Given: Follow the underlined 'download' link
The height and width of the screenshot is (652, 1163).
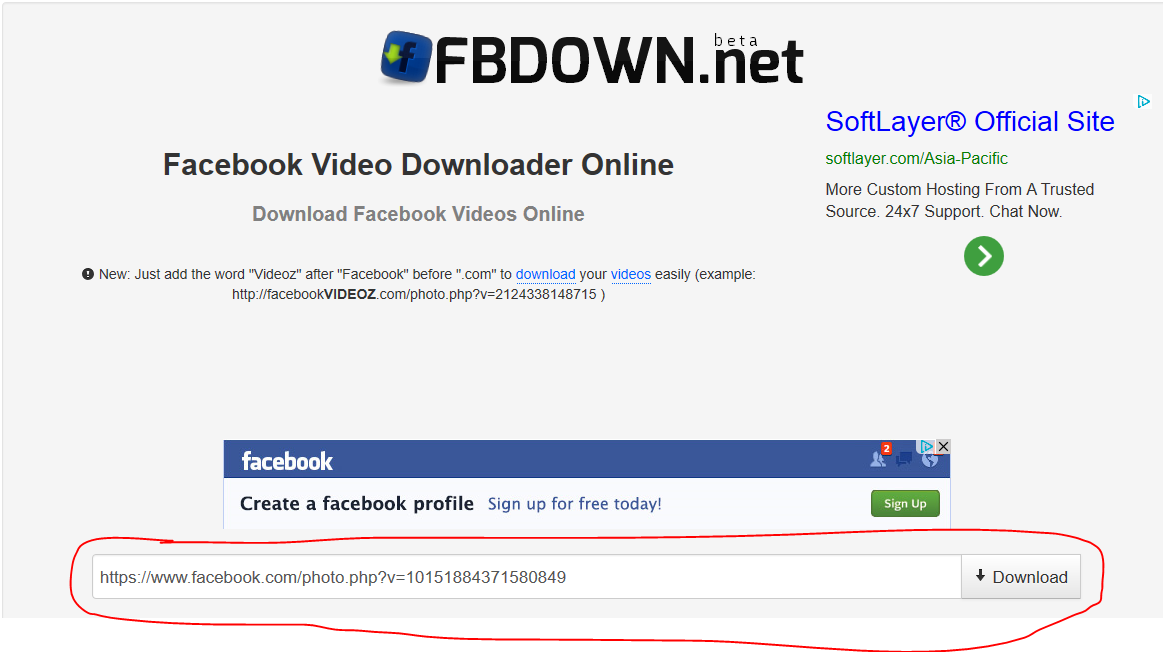Looking at the screenshot, I should pyautogui.click(x=545, y=274).
